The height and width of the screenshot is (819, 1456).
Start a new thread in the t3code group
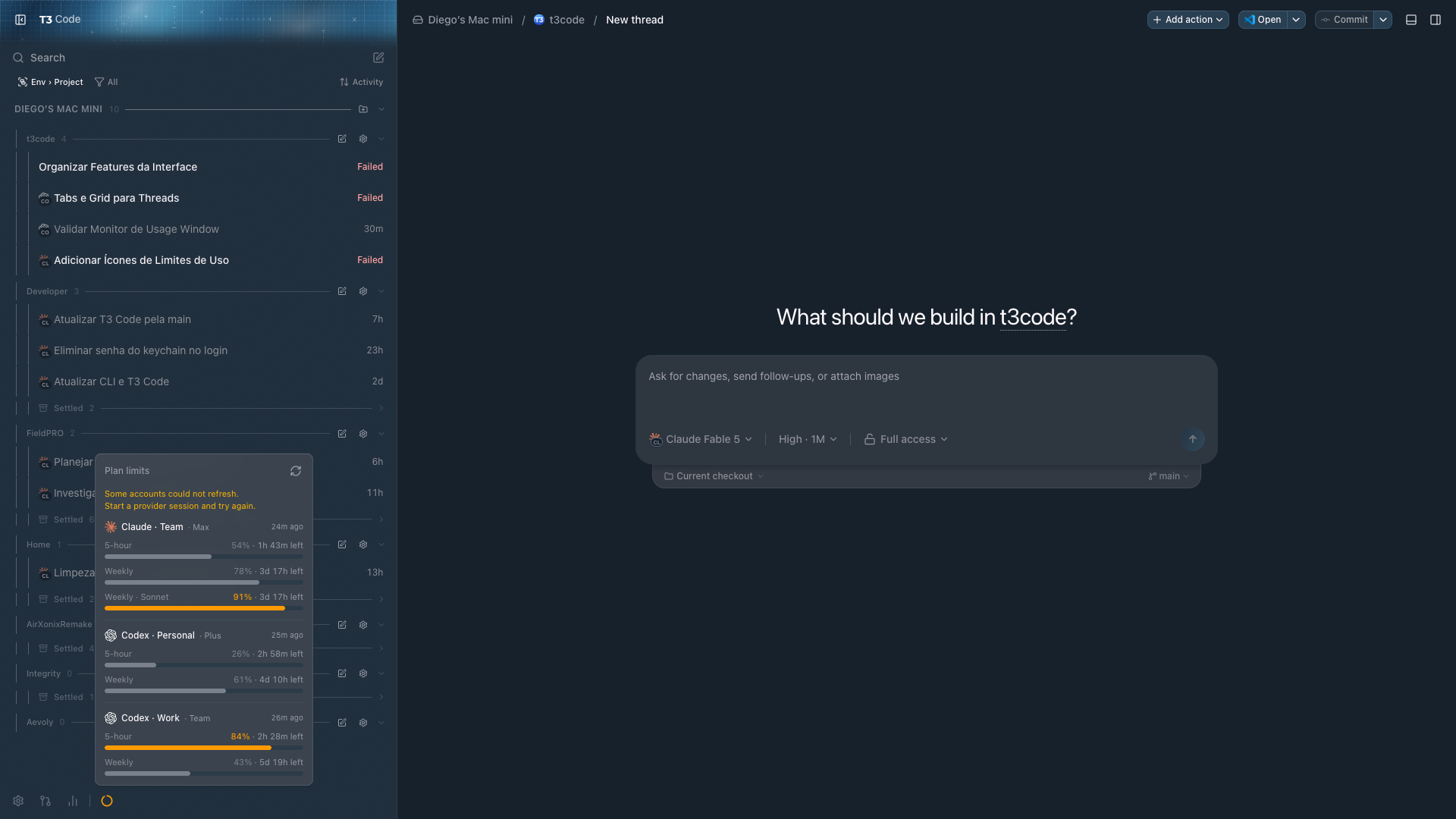[x=342, y=139]
